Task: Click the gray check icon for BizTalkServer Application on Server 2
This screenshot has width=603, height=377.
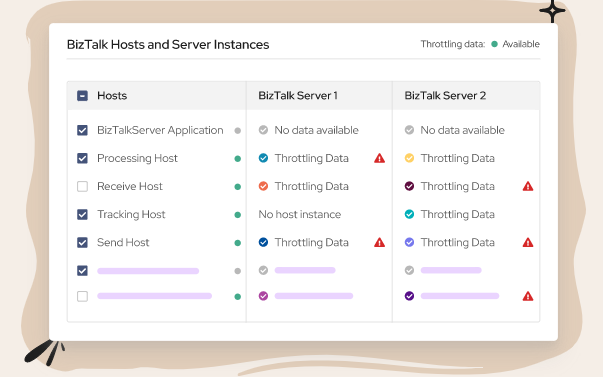Action: point(410,130)
